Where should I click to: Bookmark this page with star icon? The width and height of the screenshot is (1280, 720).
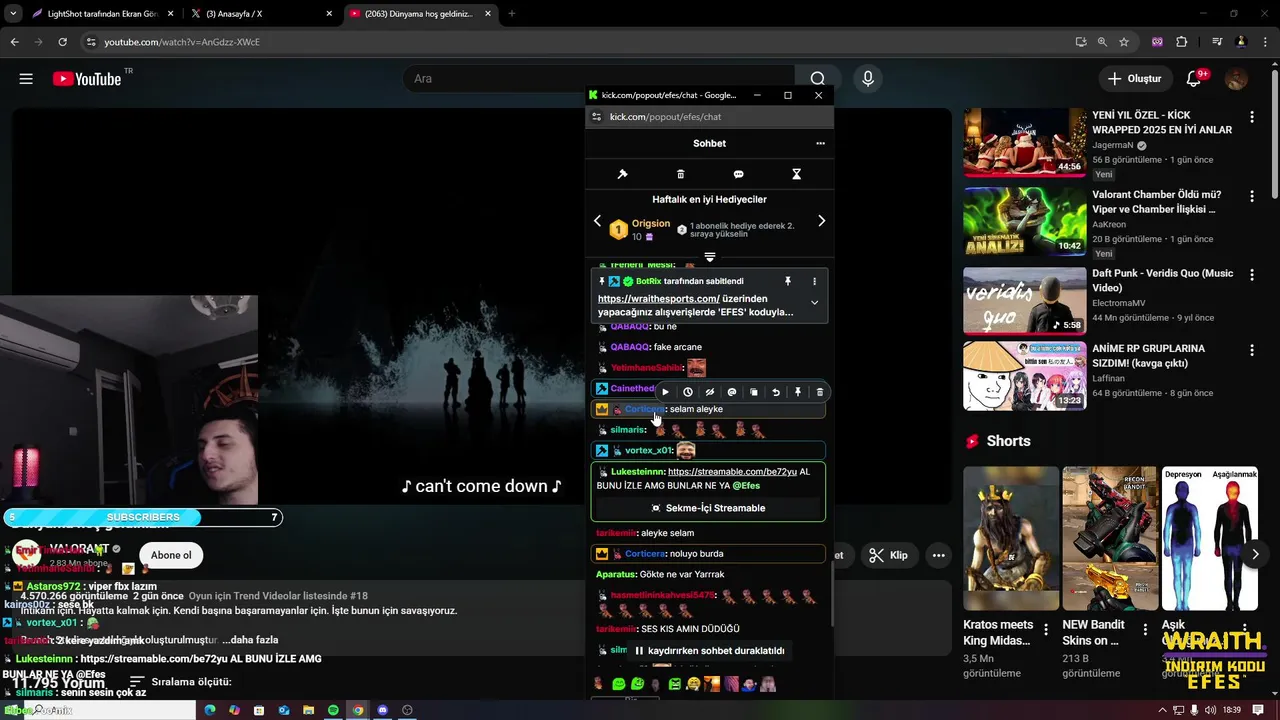1124,42
